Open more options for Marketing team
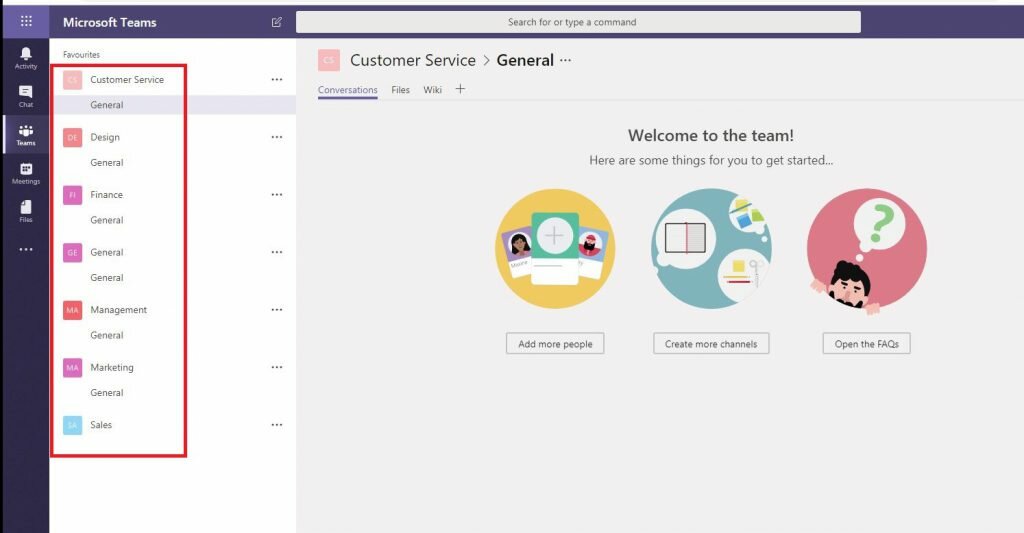The width and height of the screenshot is (1024, 533). tap(277, 367)
